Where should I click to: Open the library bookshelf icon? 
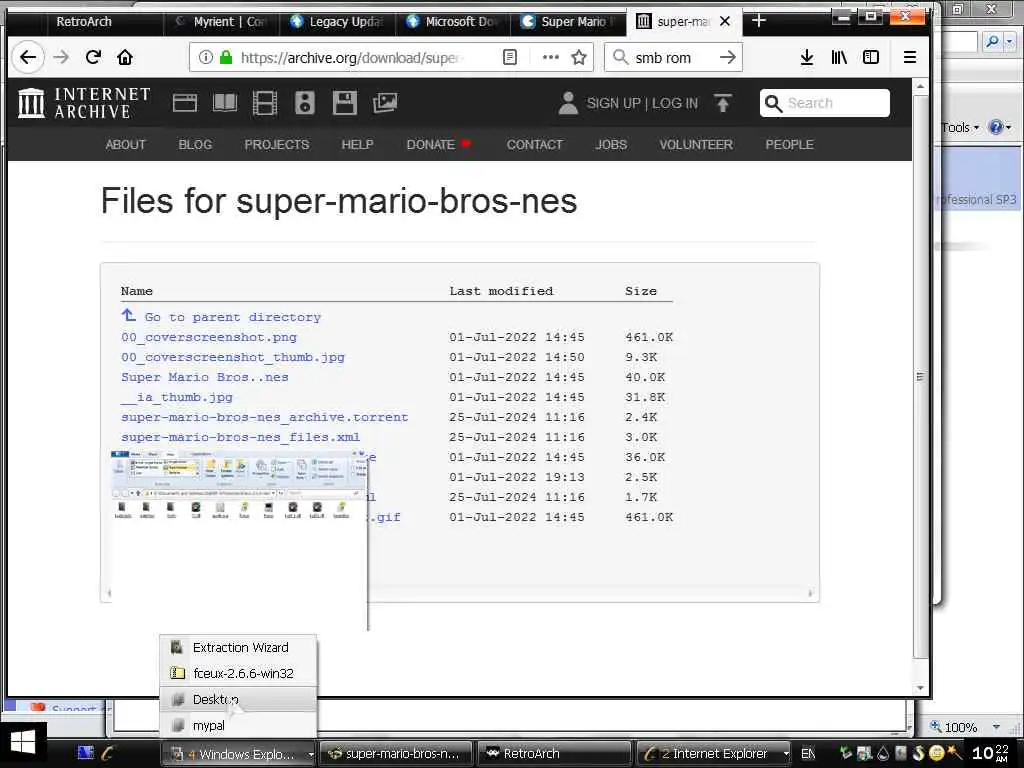pos(839,57)
